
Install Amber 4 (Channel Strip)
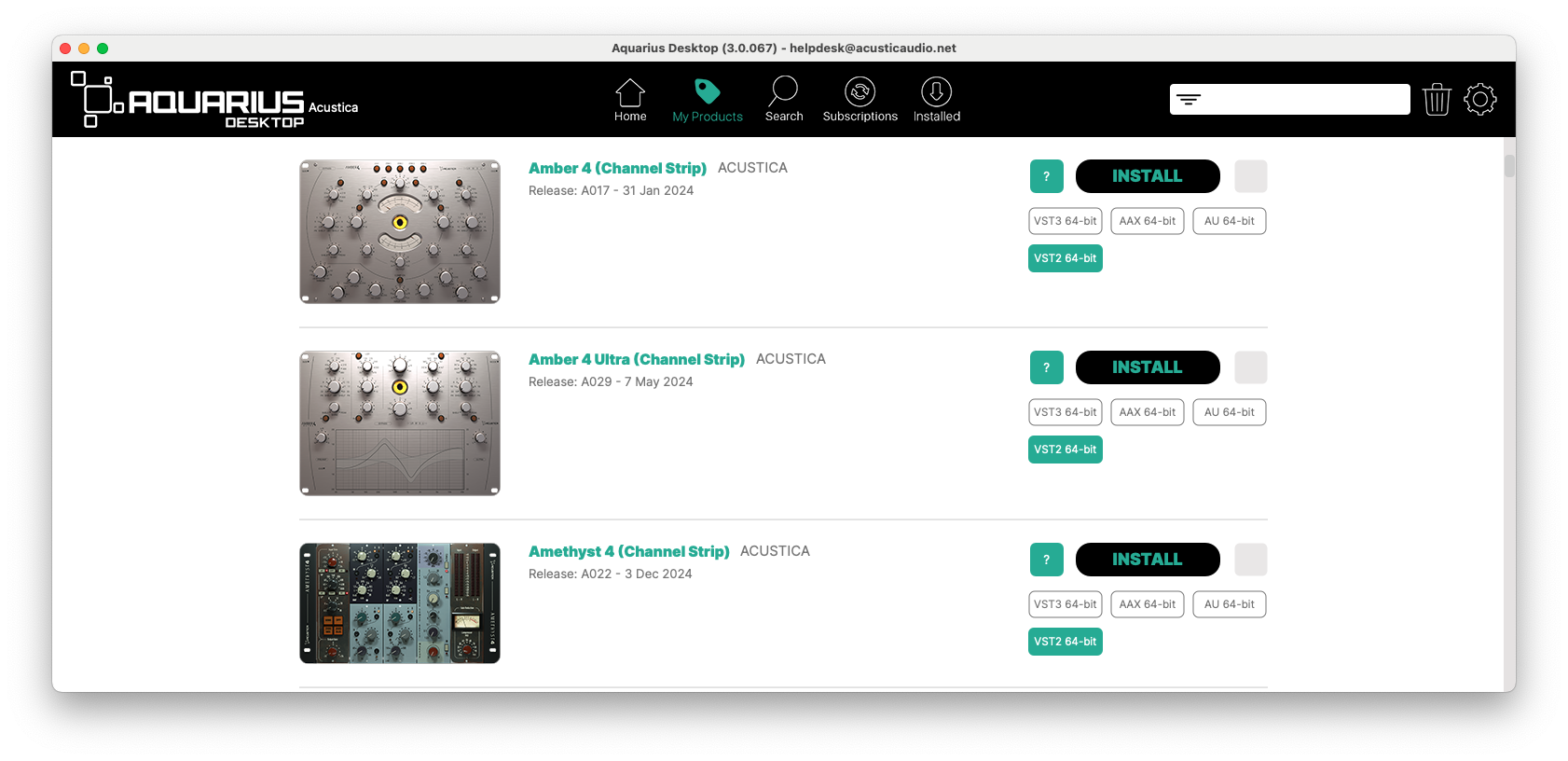1148,176
